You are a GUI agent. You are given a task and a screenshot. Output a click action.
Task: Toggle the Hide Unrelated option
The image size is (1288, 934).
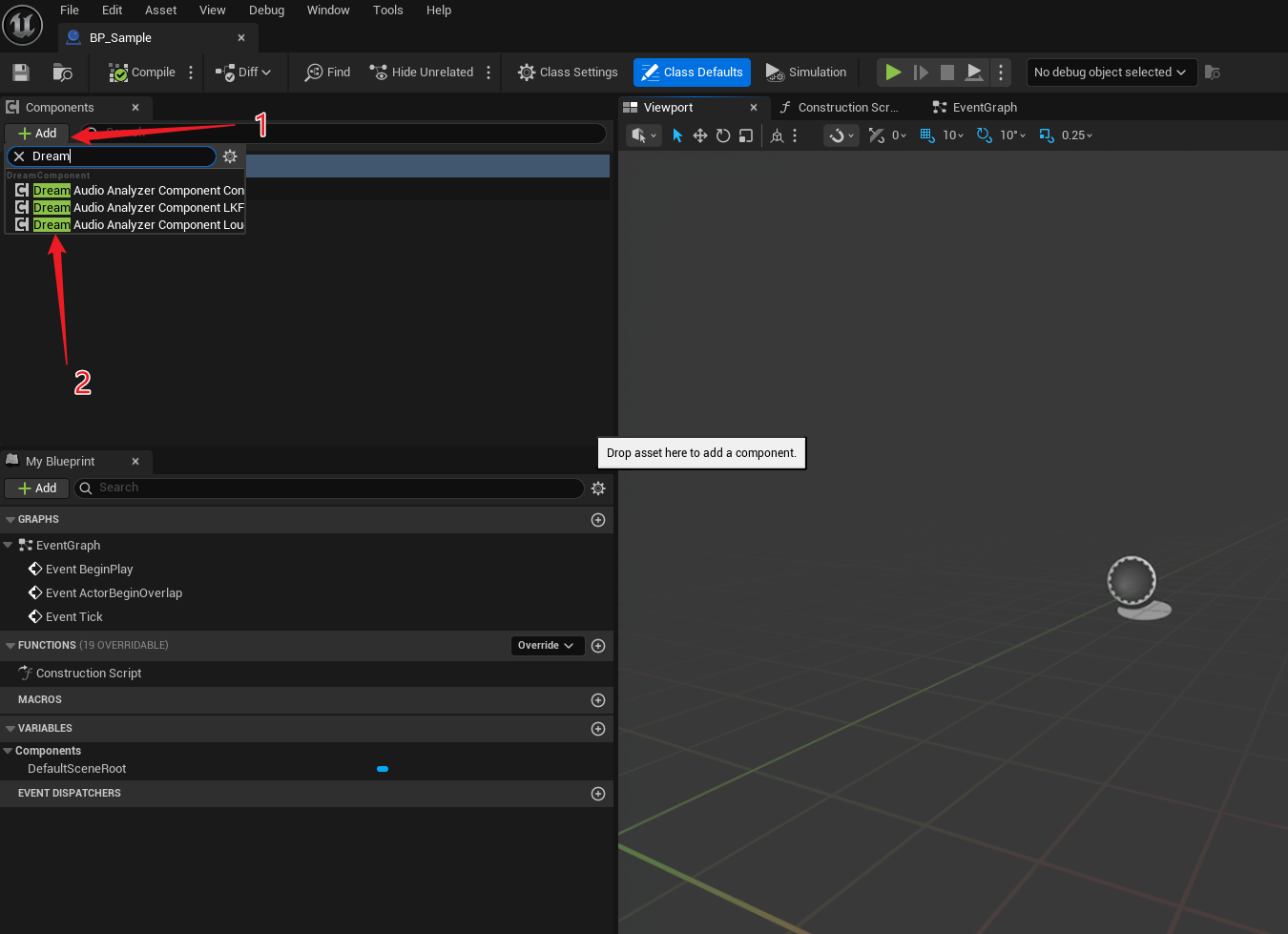pos(422,73)
